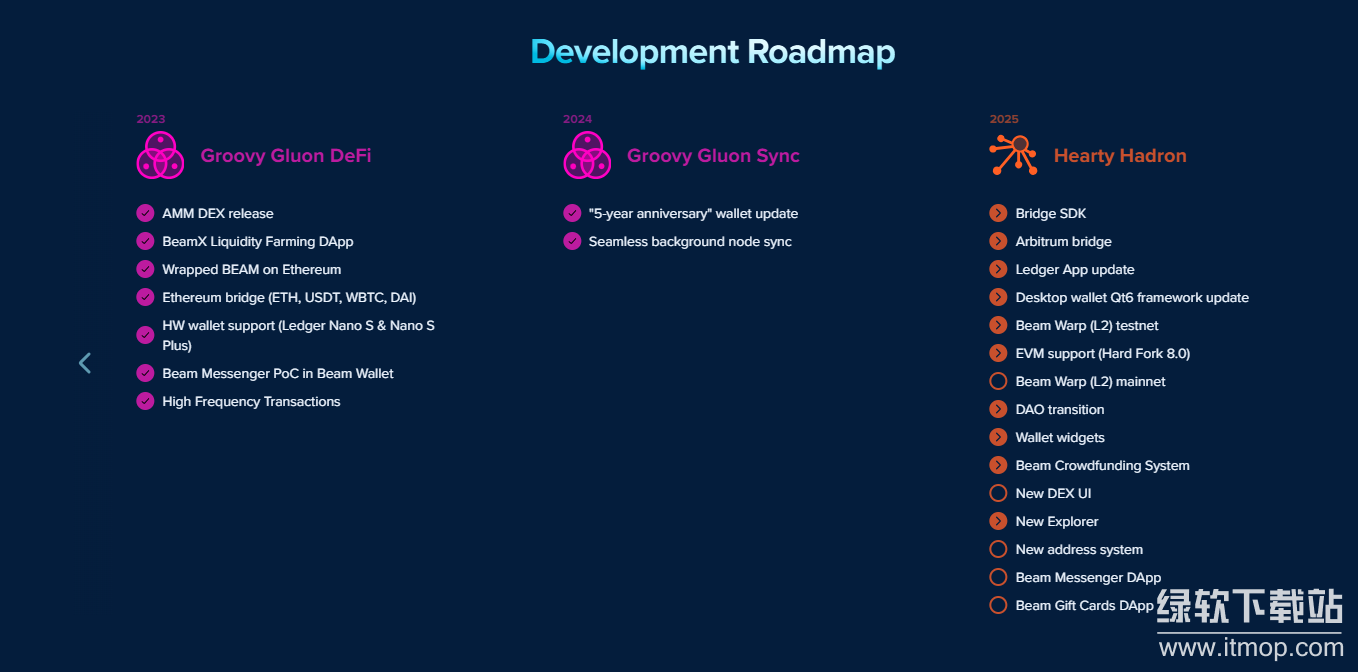Image resolution: width=1358 pixels, height=672 pixels.
Task: Click the arrow icon beside Arbitrum bridge
Action: point(998,241)
